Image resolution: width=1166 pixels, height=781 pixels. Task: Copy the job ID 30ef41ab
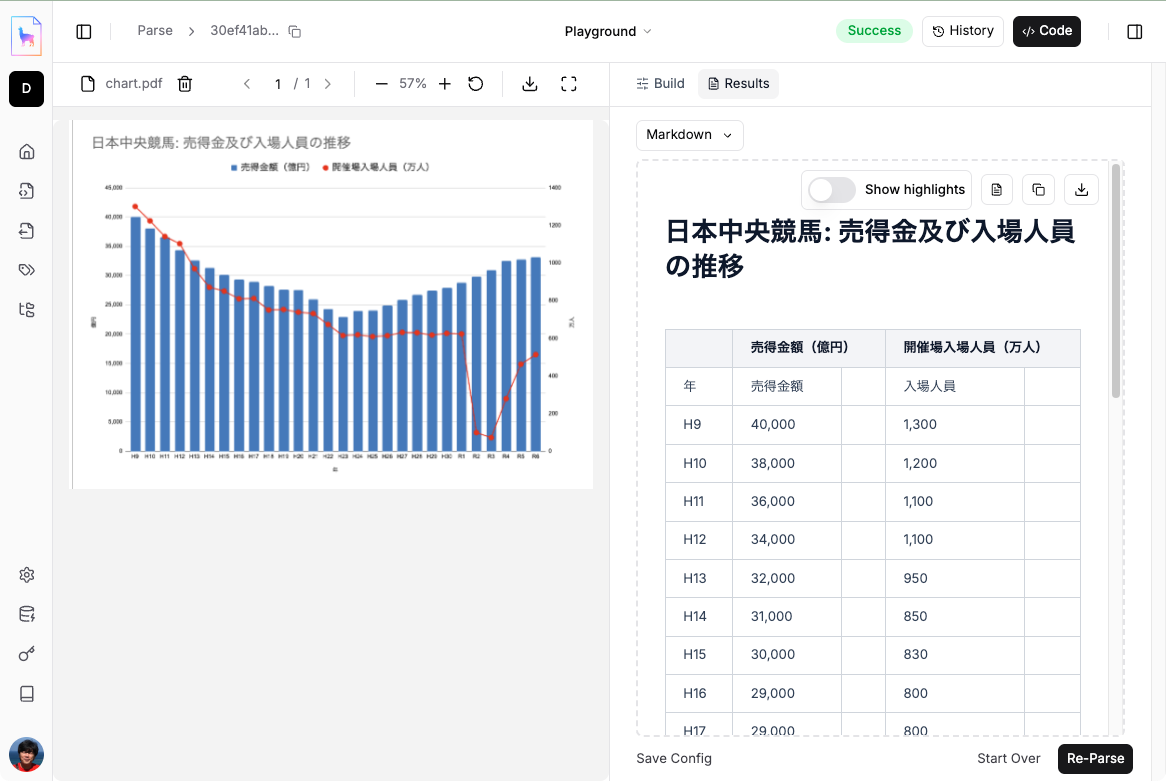coord(294,31)
